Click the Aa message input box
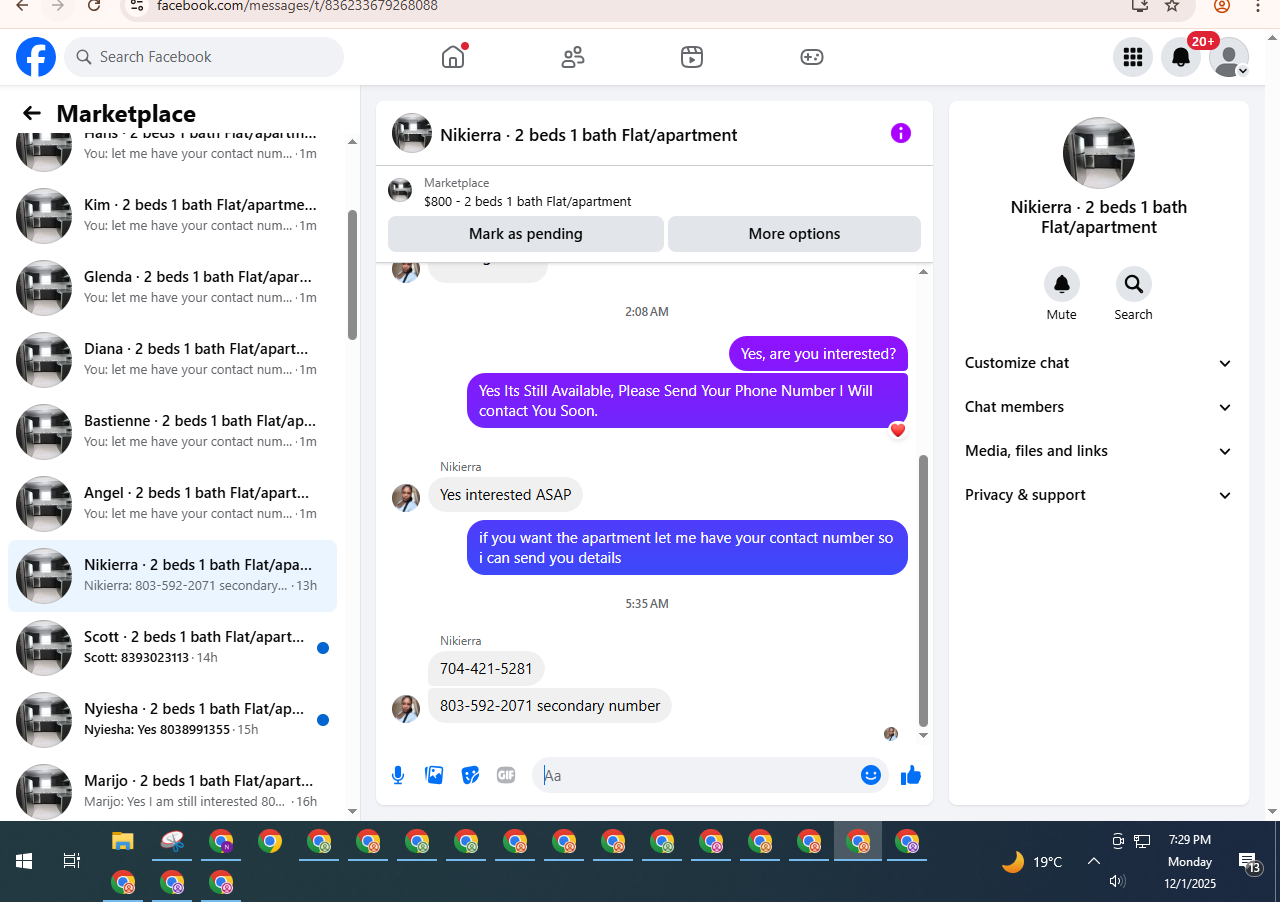 696,775
